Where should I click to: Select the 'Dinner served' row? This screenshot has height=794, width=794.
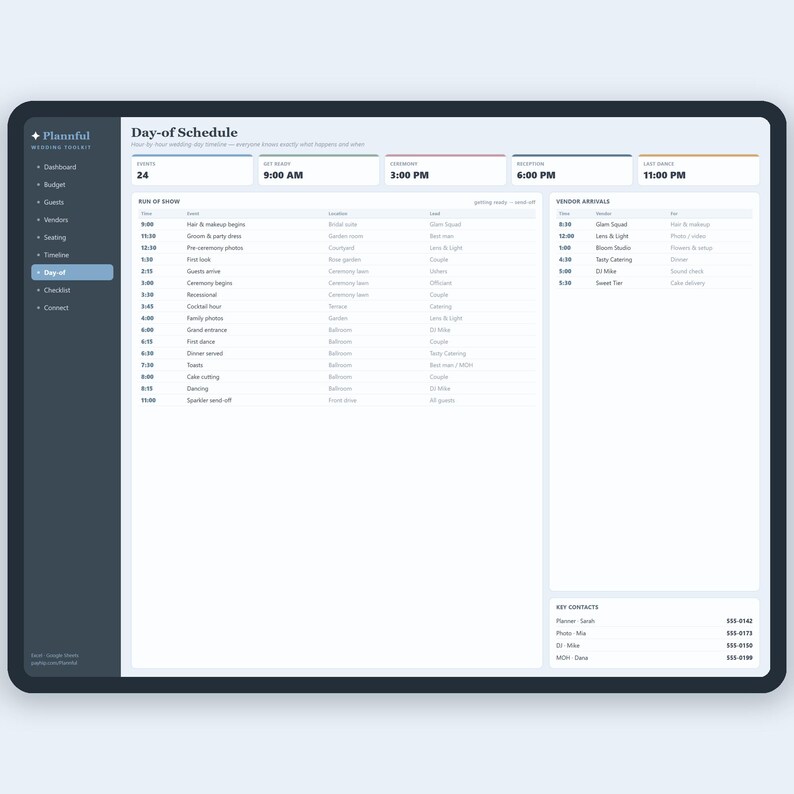pos(337,353)
